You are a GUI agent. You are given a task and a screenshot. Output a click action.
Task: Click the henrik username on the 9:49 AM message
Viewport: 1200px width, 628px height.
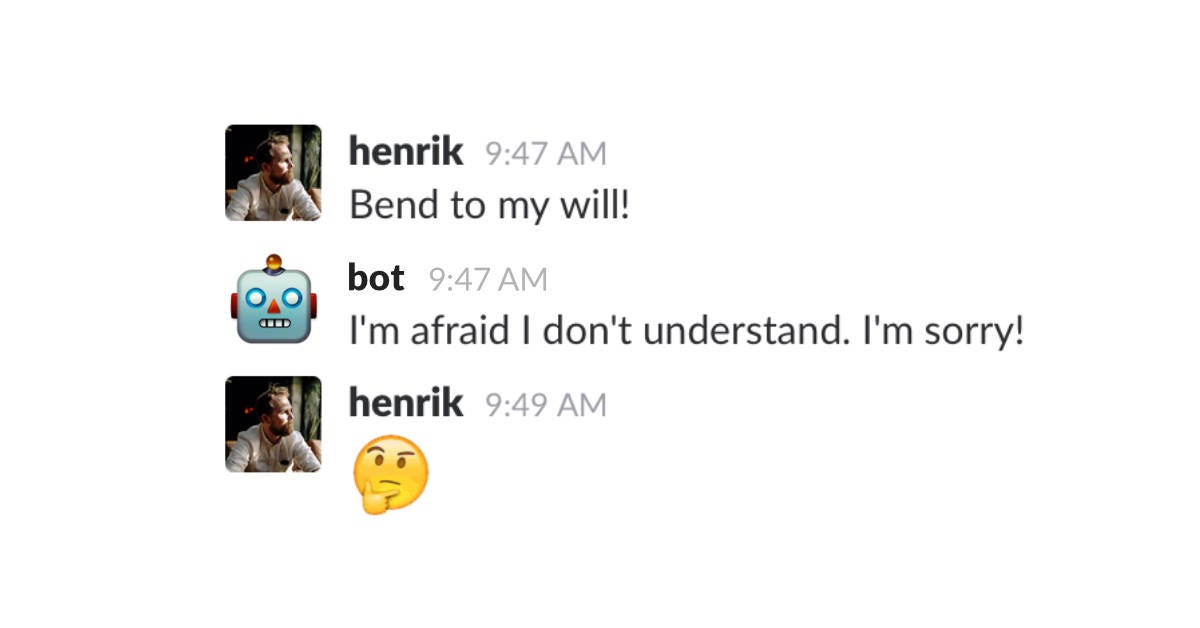point(405,403)
